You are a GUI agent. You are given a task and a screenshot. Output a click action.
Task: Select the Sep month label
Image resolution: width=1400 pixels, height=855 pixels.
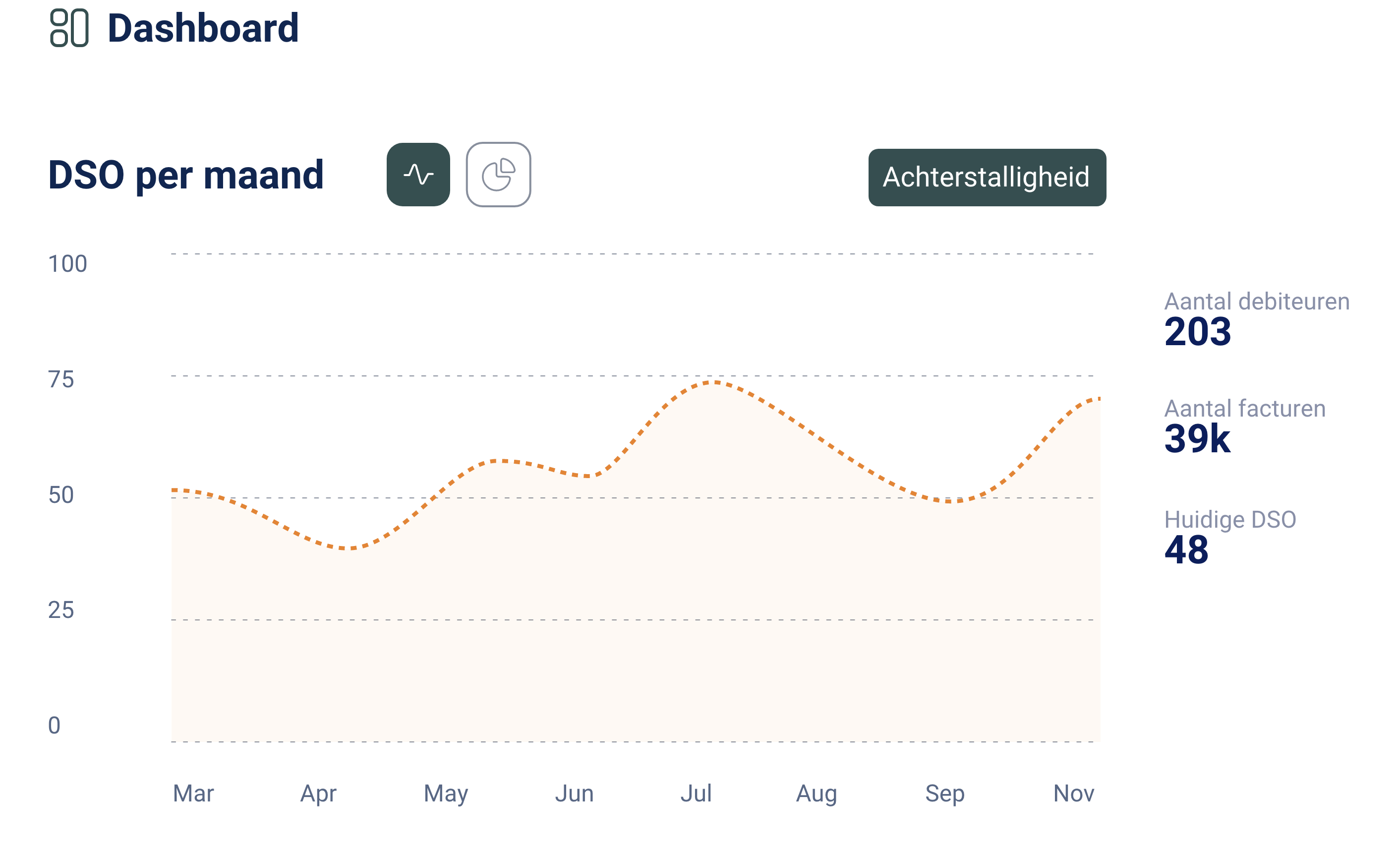click(x=944, y=793)
